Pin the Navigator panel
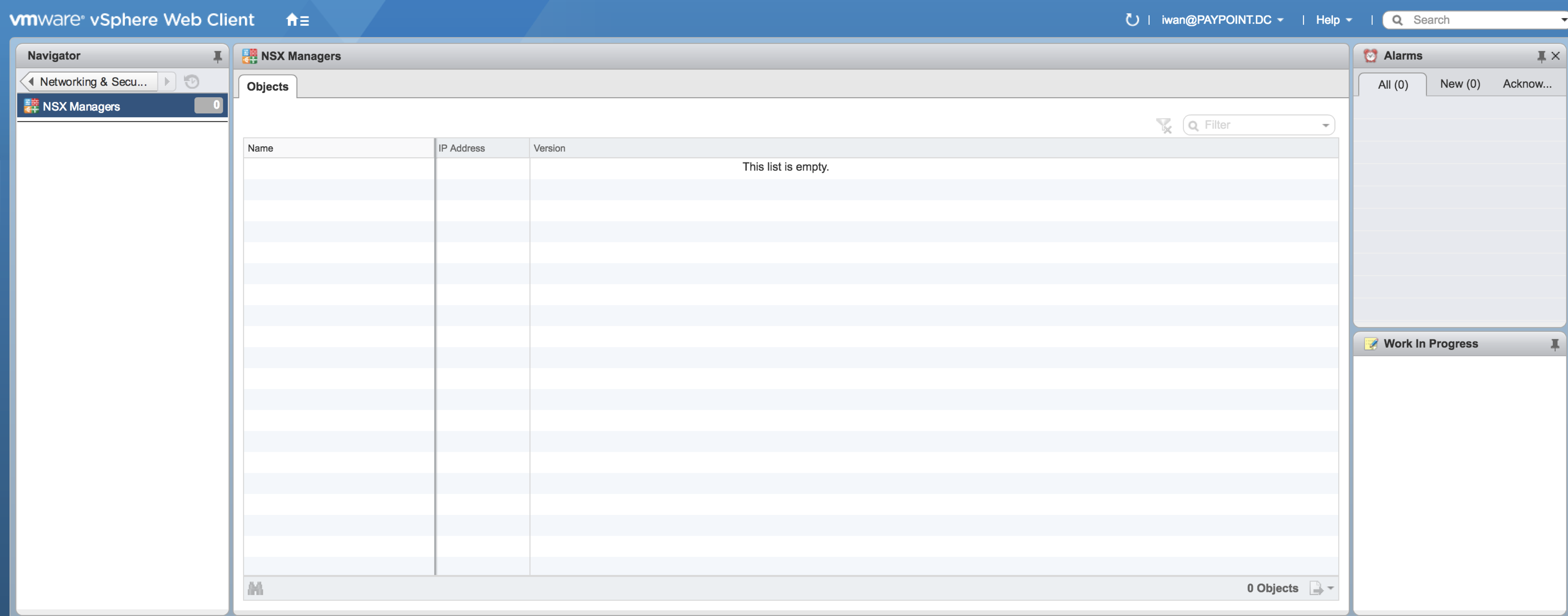The width and height of the screenshot is (1568, 616). coord(217,57)
